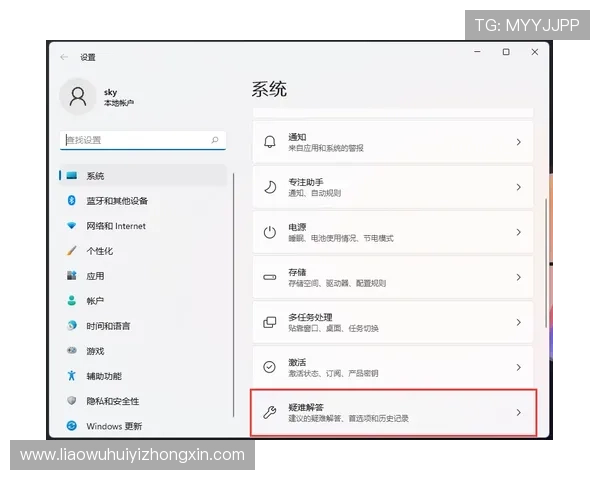Expand 疑难解答 row chevron
Screen dimensions: 600x480
coord(518,412)
